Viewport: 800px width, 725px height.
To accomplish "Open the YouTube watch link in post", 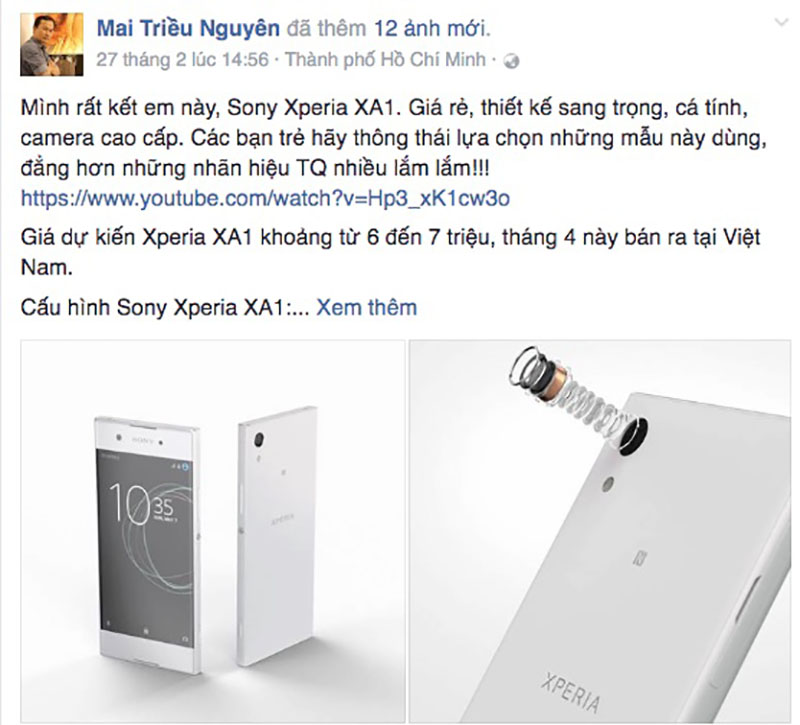I will [265, 198].
